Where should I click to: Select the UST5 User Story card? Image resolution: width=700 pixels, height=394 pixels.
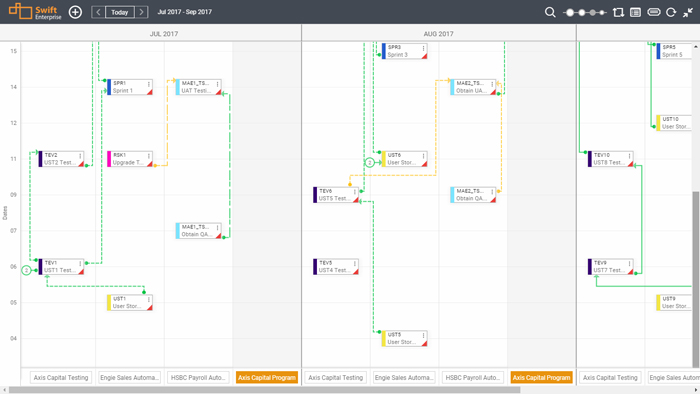[x=404, y=339]
